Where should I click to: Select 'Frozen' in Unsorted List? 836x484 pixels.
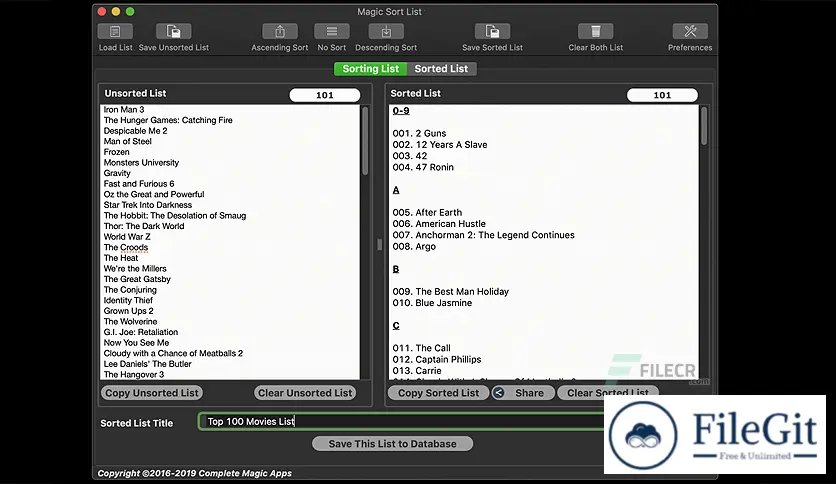coord(116,152)
